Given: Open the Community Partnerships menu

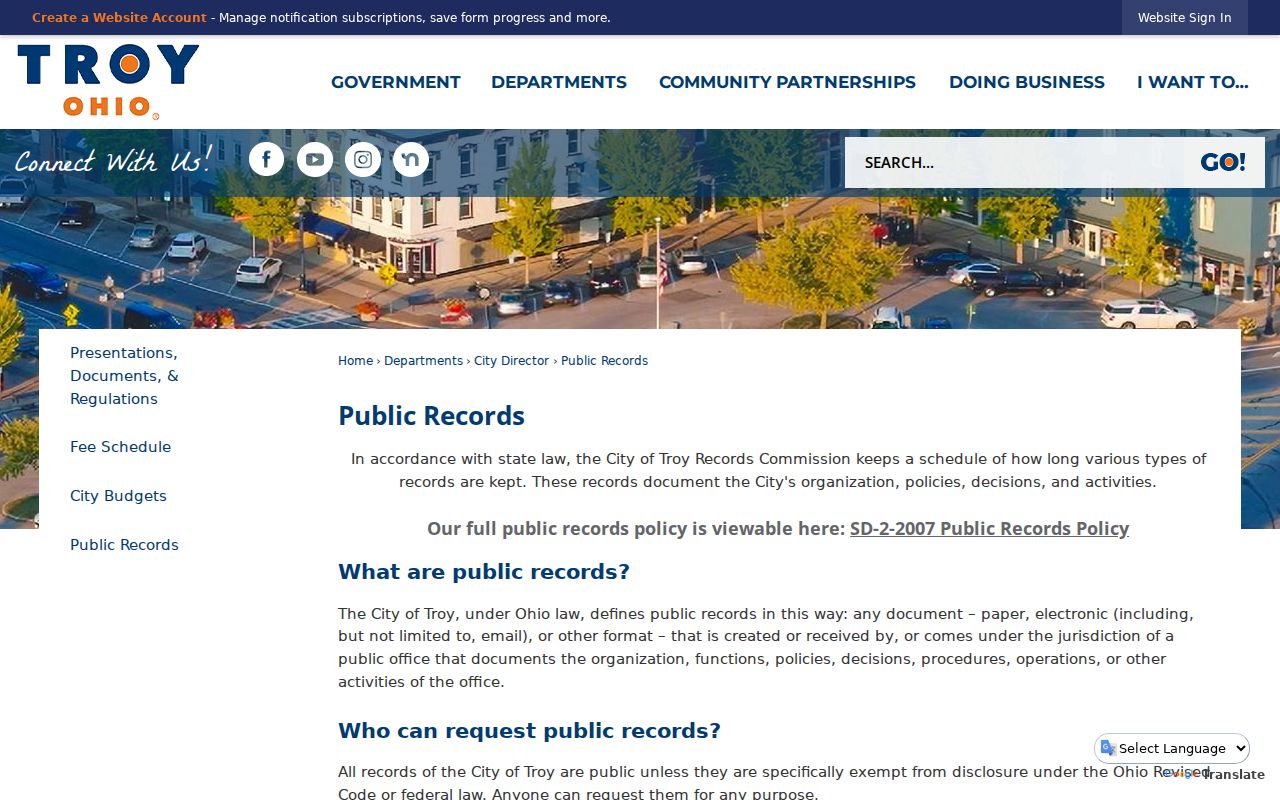Looking at the screenshot, I should [787, 82].
